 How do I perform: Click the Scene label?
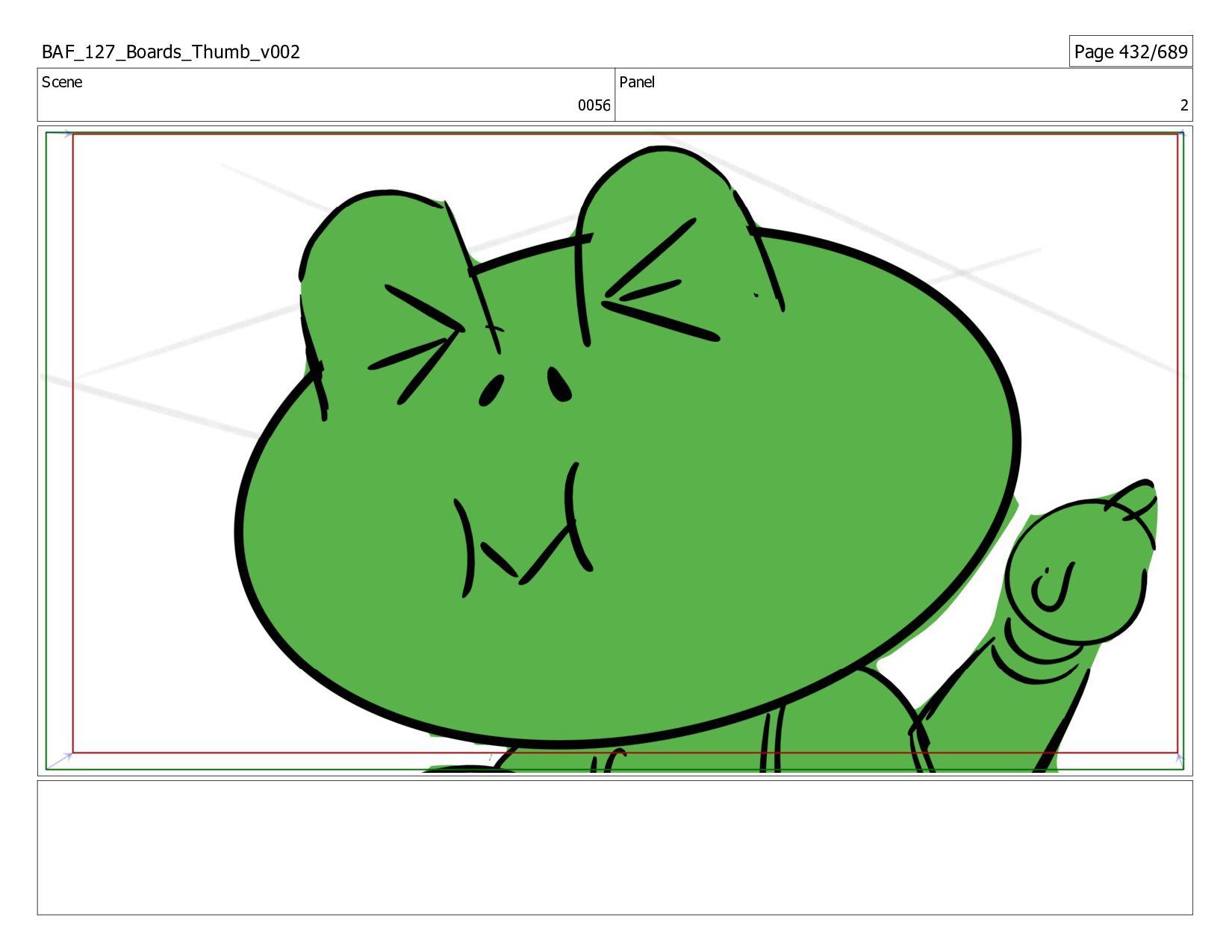click(x=62, y=82)
